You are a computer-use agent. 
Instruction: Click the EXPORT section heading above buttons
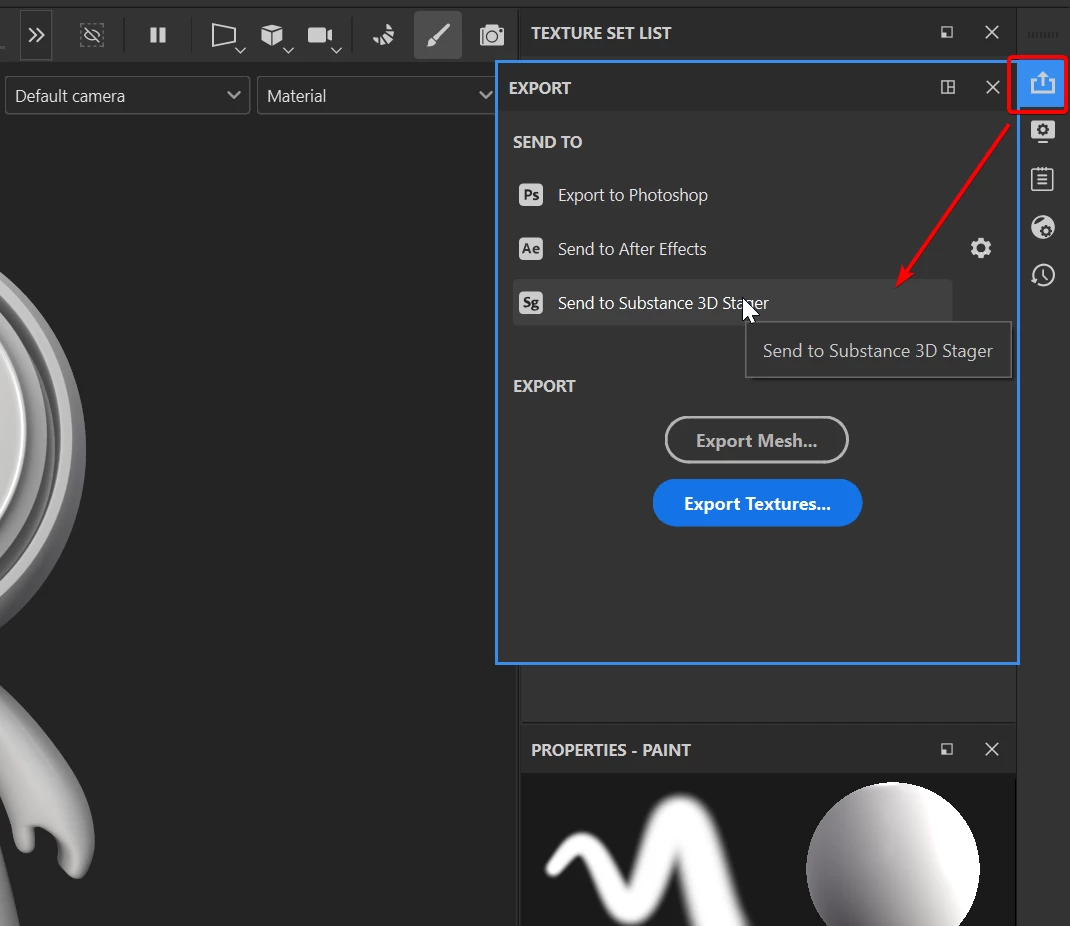(x=544, y=386)
